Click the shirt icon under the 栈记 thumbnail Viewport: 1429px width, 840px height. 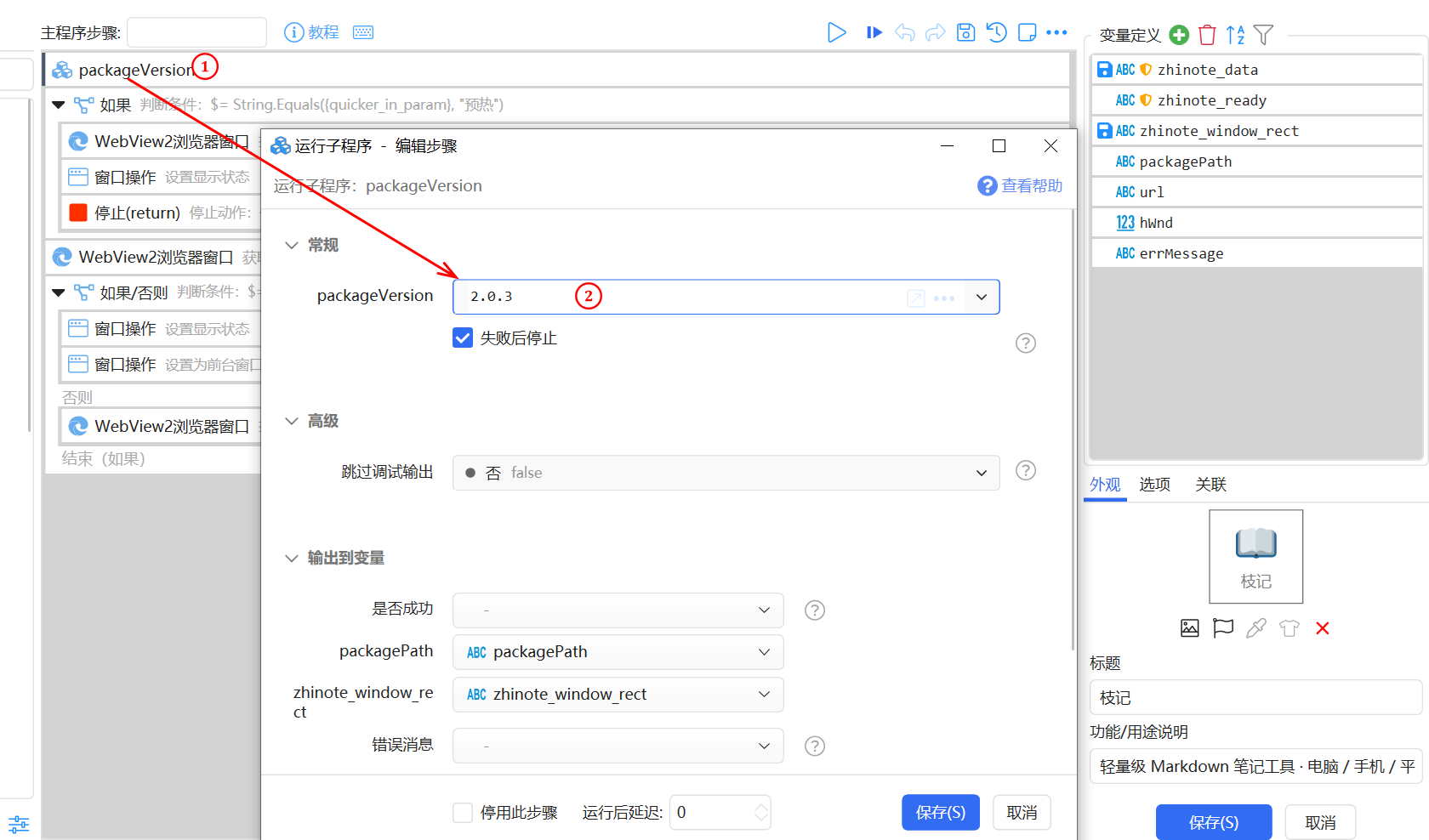1290,628
